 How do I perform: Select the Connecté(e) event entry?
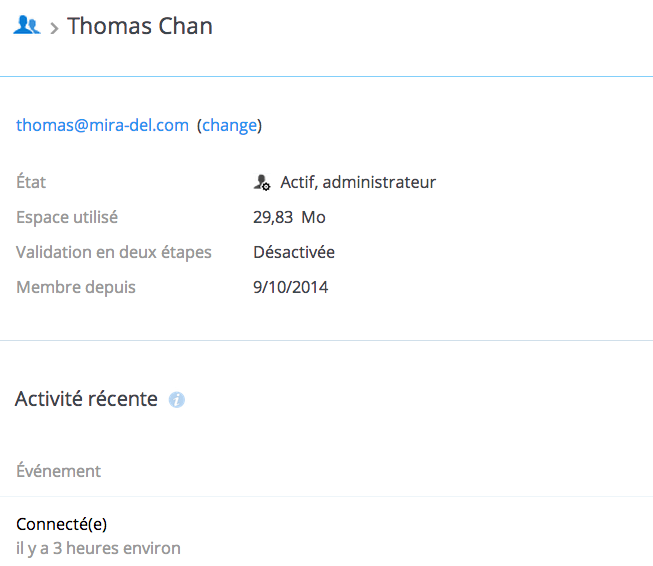[x=62, y=524]
